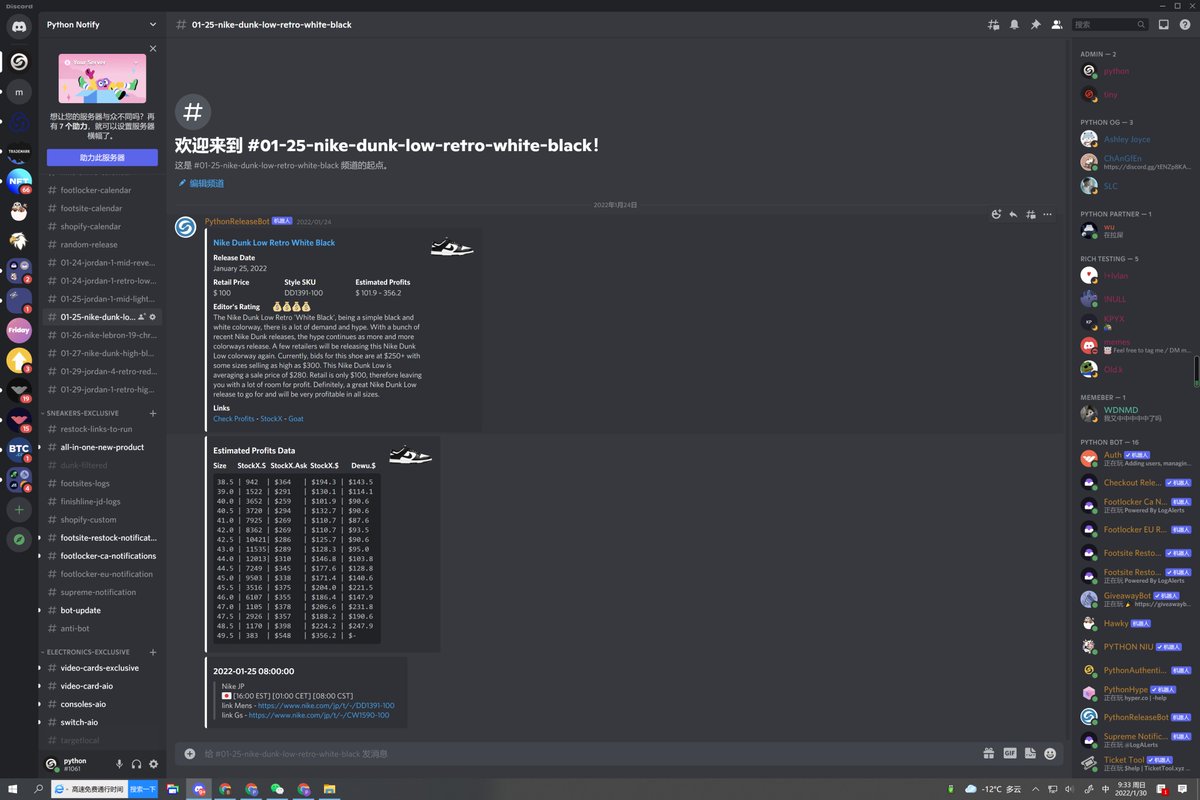Focus the search box in header
The height and width of the screenshot is (800, 1200).
click(1109, 24)
